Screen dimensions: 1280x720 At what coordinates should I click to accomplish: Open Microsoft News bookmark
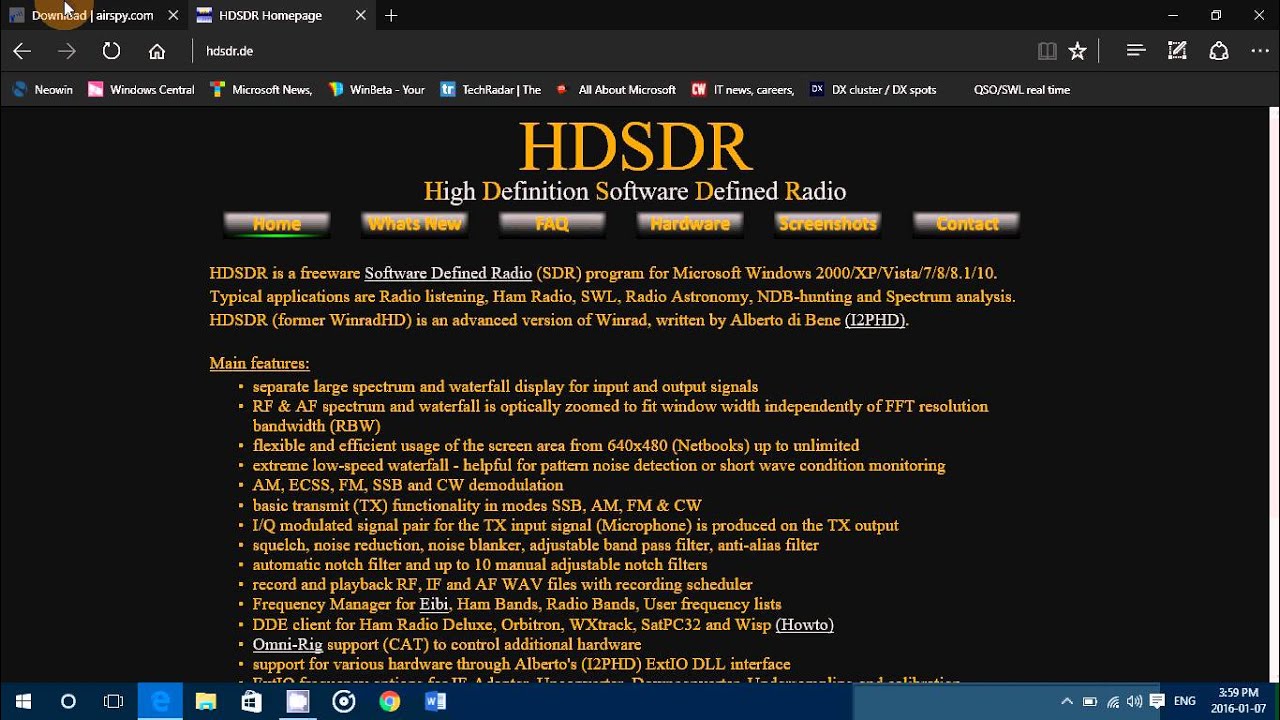coord(261,90)
